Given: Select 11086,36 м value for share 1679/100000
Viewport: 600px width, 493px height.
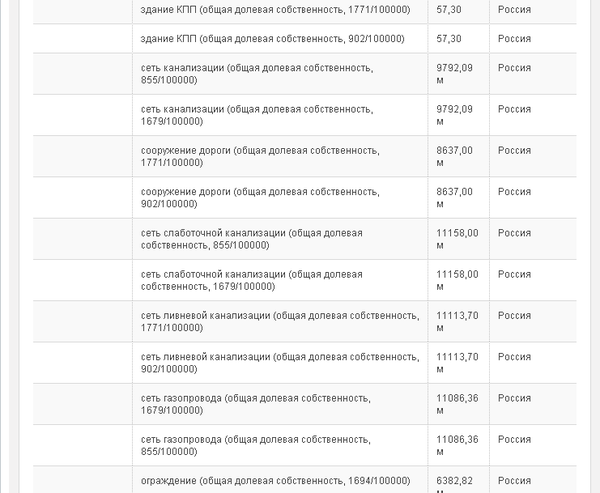Looking at the screenshot, I should (x=457, y=403).
